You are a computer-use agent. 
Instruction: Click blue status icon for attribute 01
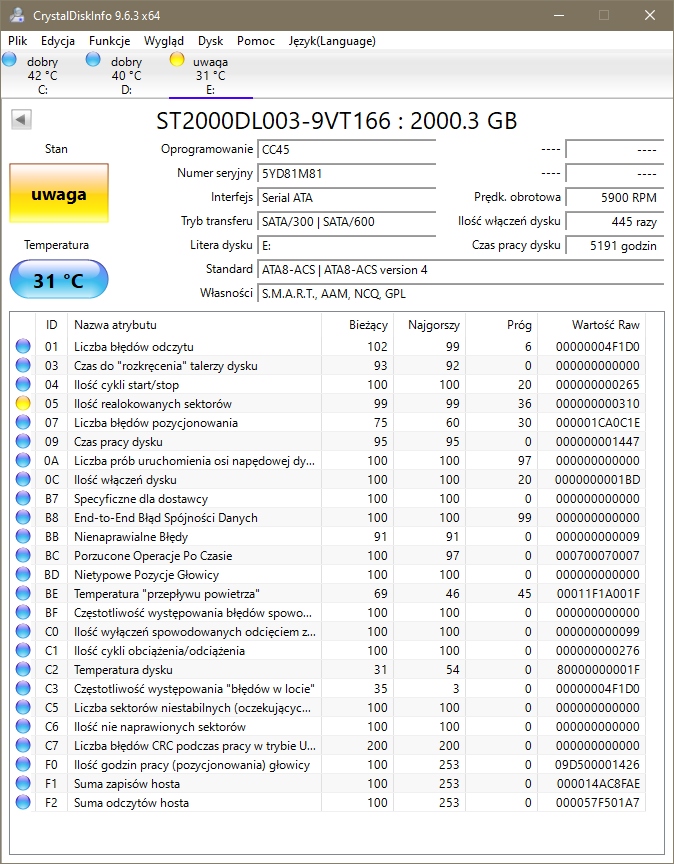(23, 347)
